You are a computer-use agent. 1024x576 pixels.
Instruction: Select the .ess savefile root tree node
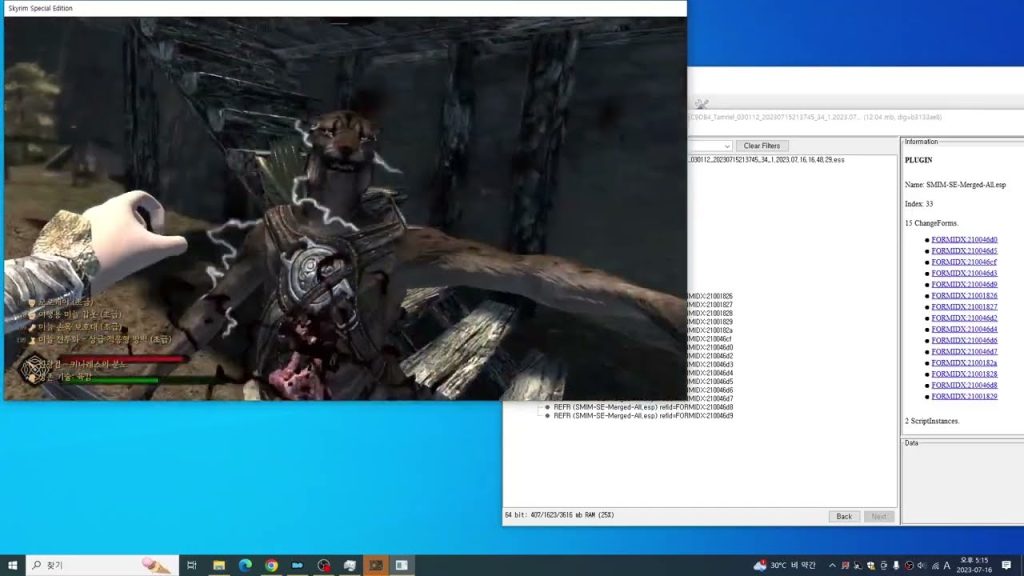(x=765, y=160)
